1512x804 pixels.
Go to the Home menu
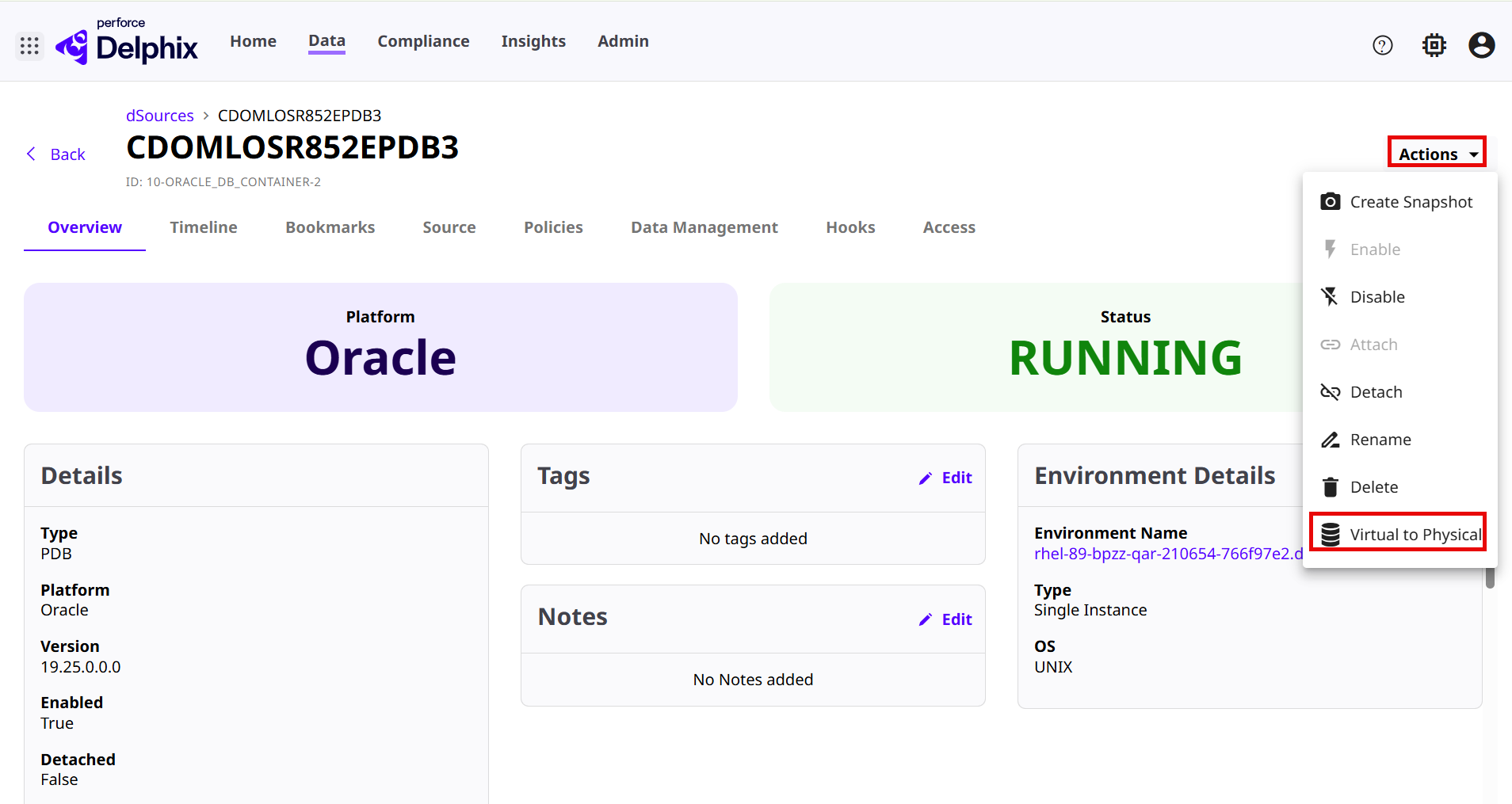tap(253, 41)
